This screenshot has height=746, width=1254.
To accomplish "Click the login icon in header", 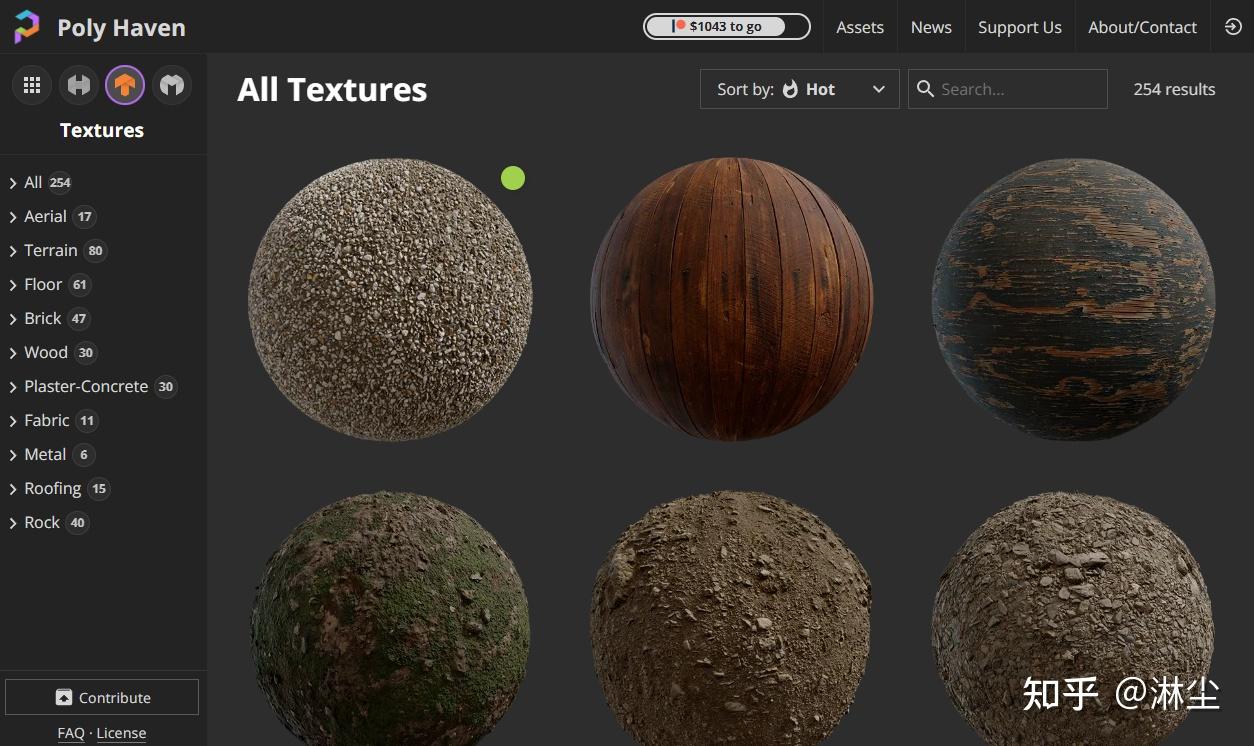I will [x=1233, y=27].
